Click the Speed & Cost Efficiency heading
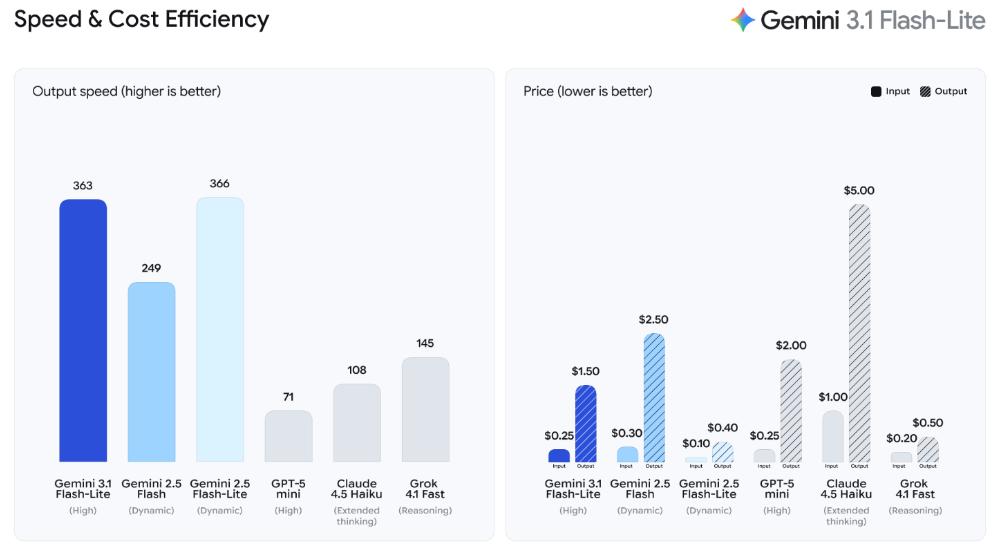 click(x=142, y=19)
